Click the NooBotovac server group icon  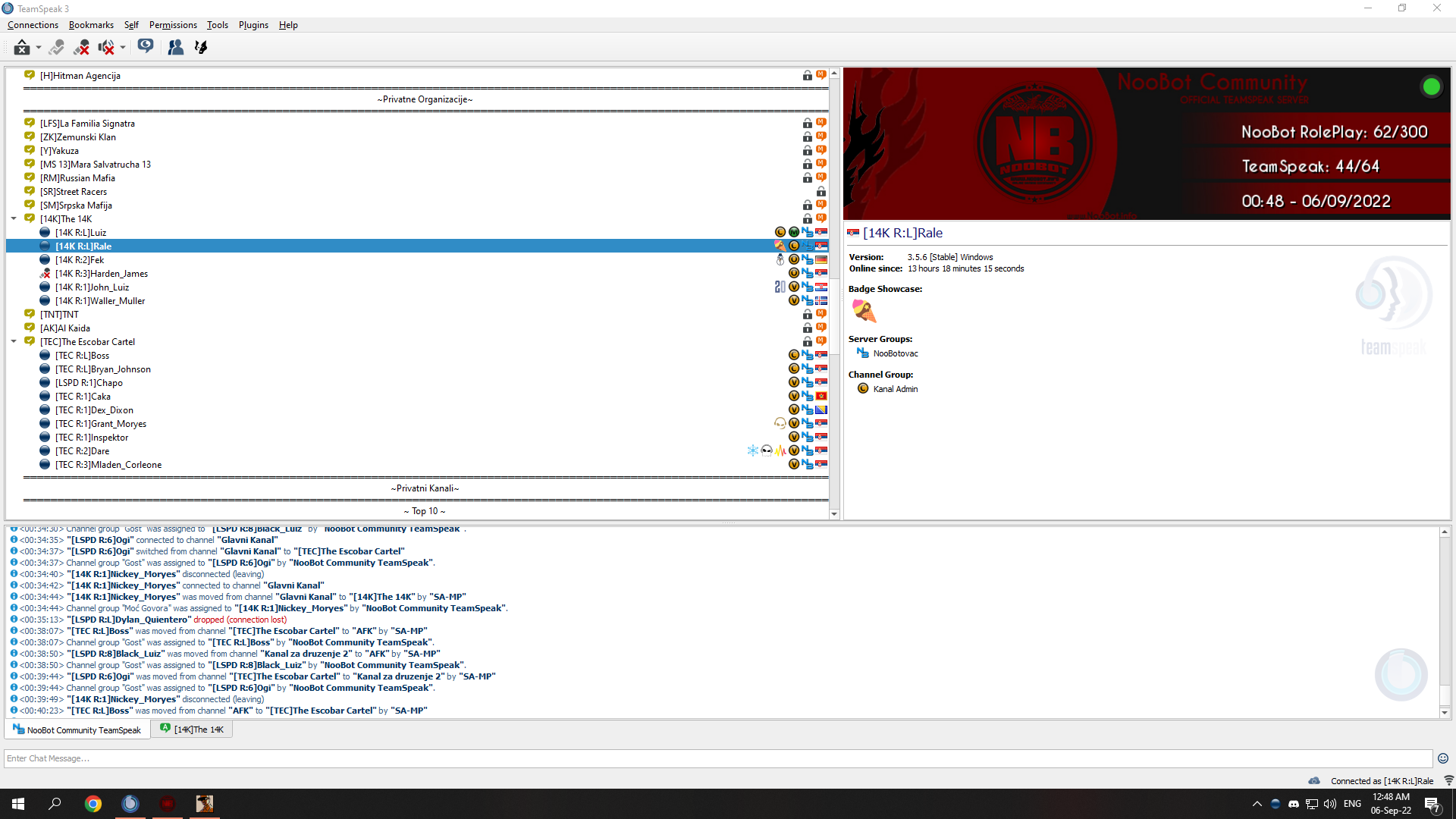863,353
